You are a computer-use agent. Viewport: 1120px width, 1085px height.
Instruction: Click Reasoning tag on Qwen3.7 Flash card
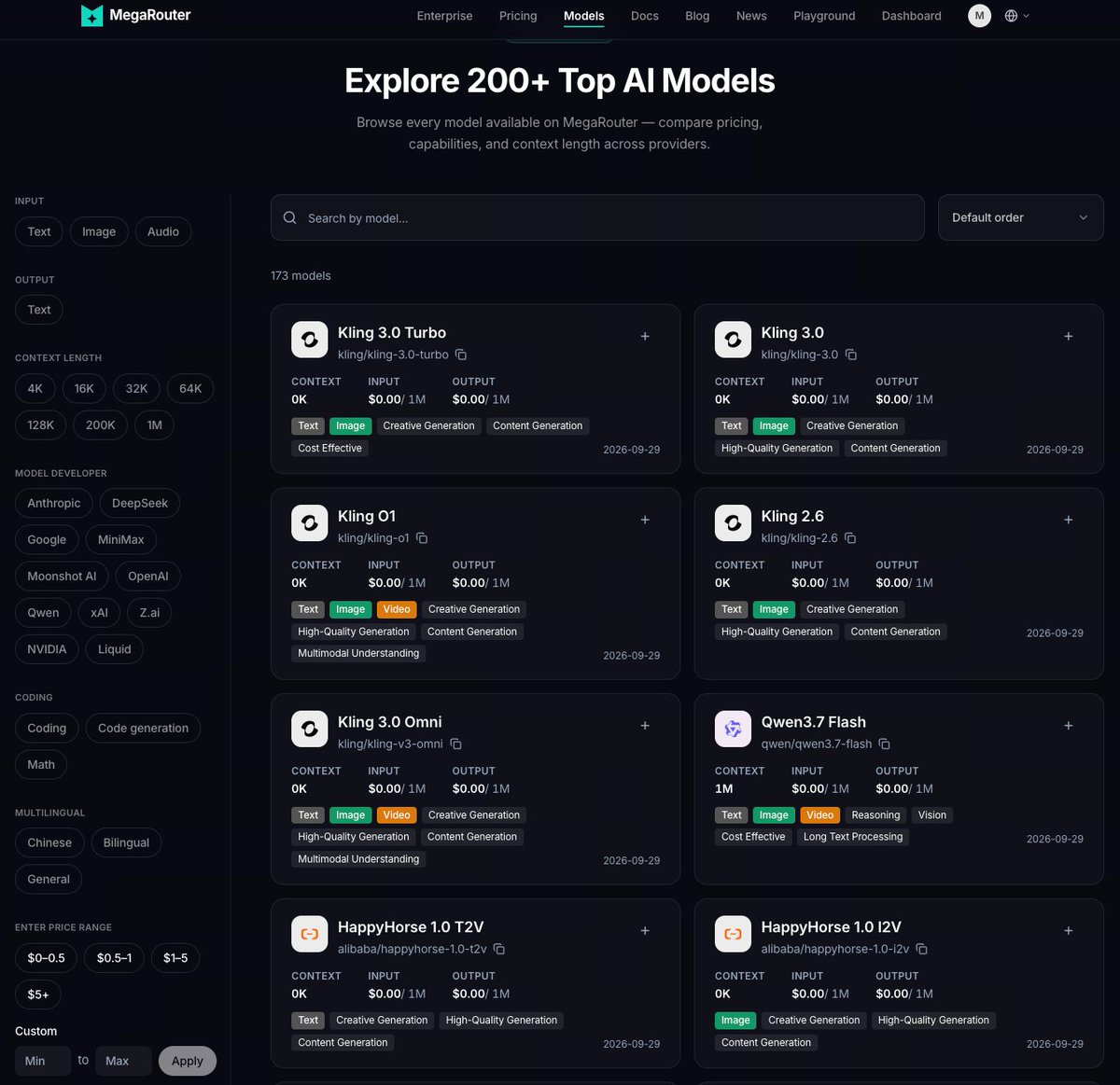click(x=875, y=814)
